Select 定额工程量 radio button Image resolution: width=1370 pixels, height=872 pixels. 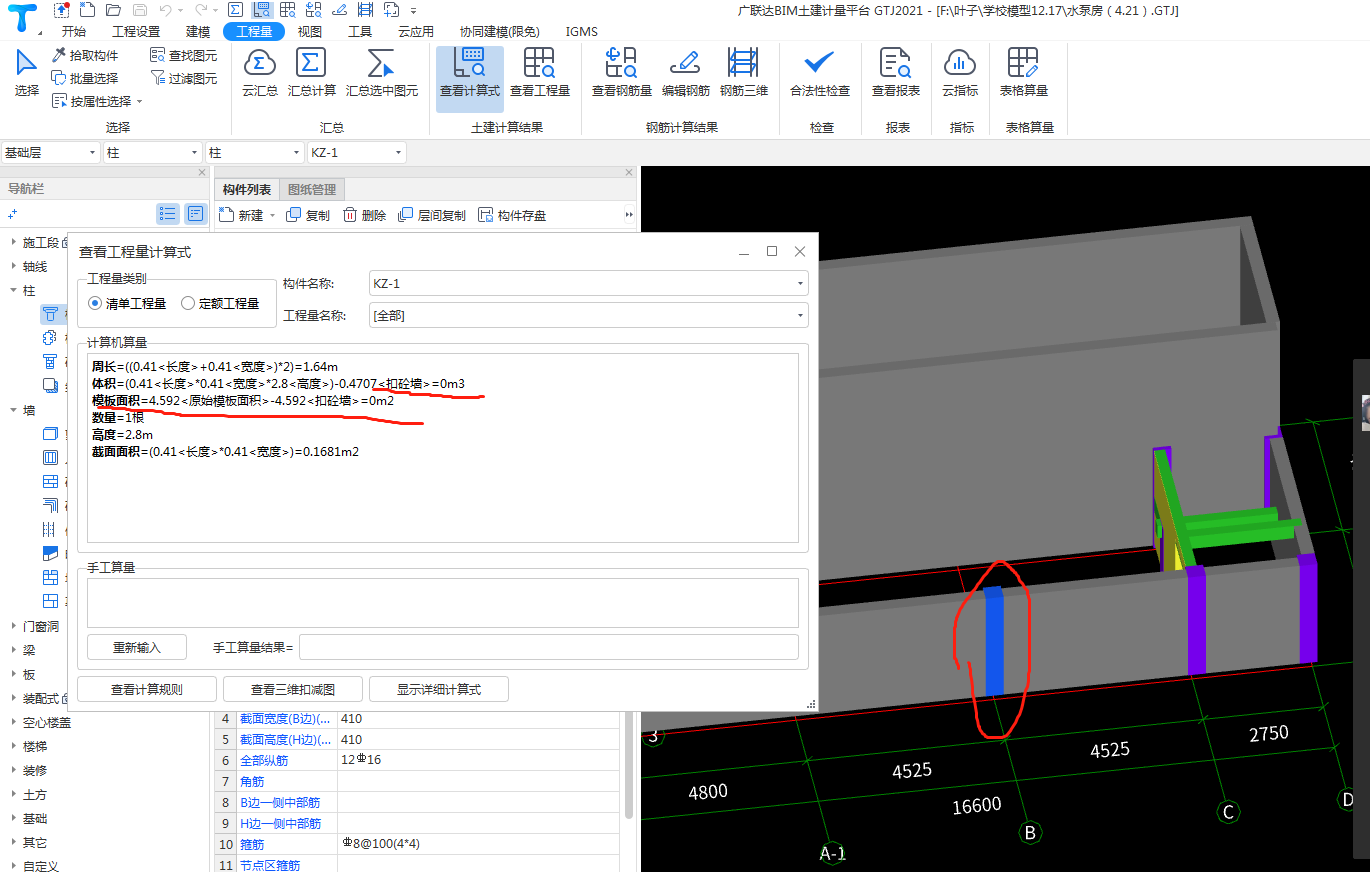coord(188,303)
